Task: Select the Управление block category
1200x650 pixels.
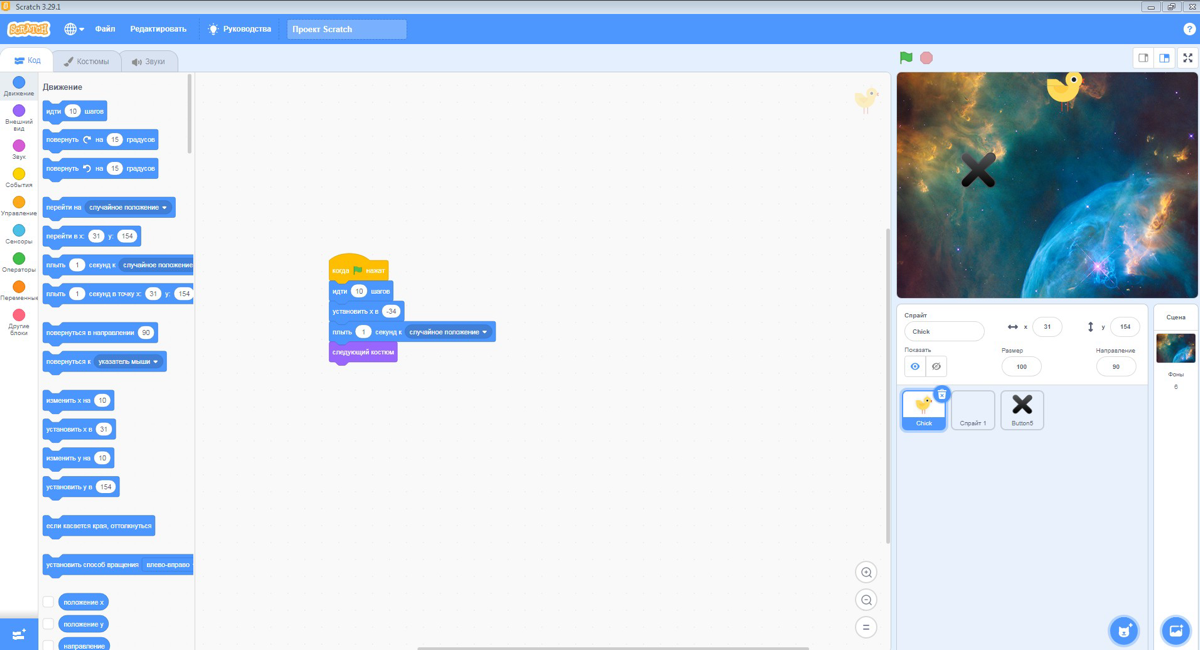Action: tap(19, 207)
